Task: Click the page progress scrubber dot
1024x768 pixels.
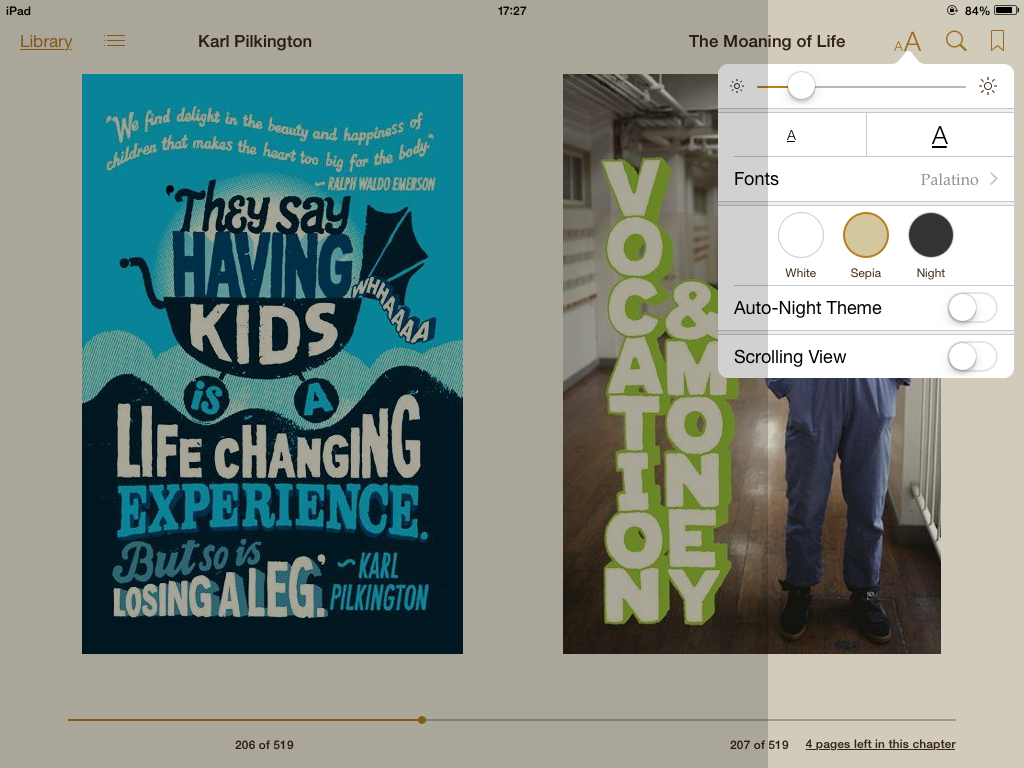Action: pos(422,720)
